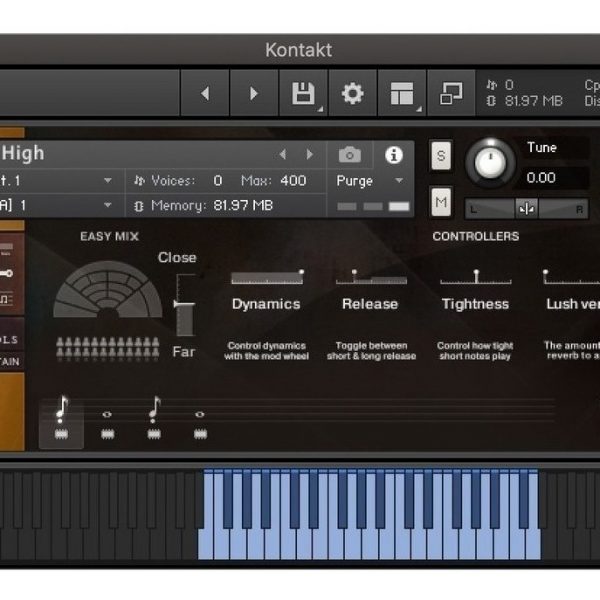600x600 pixels.
Task: Open snapshot view with the camera icon
Action: point(350,155)
